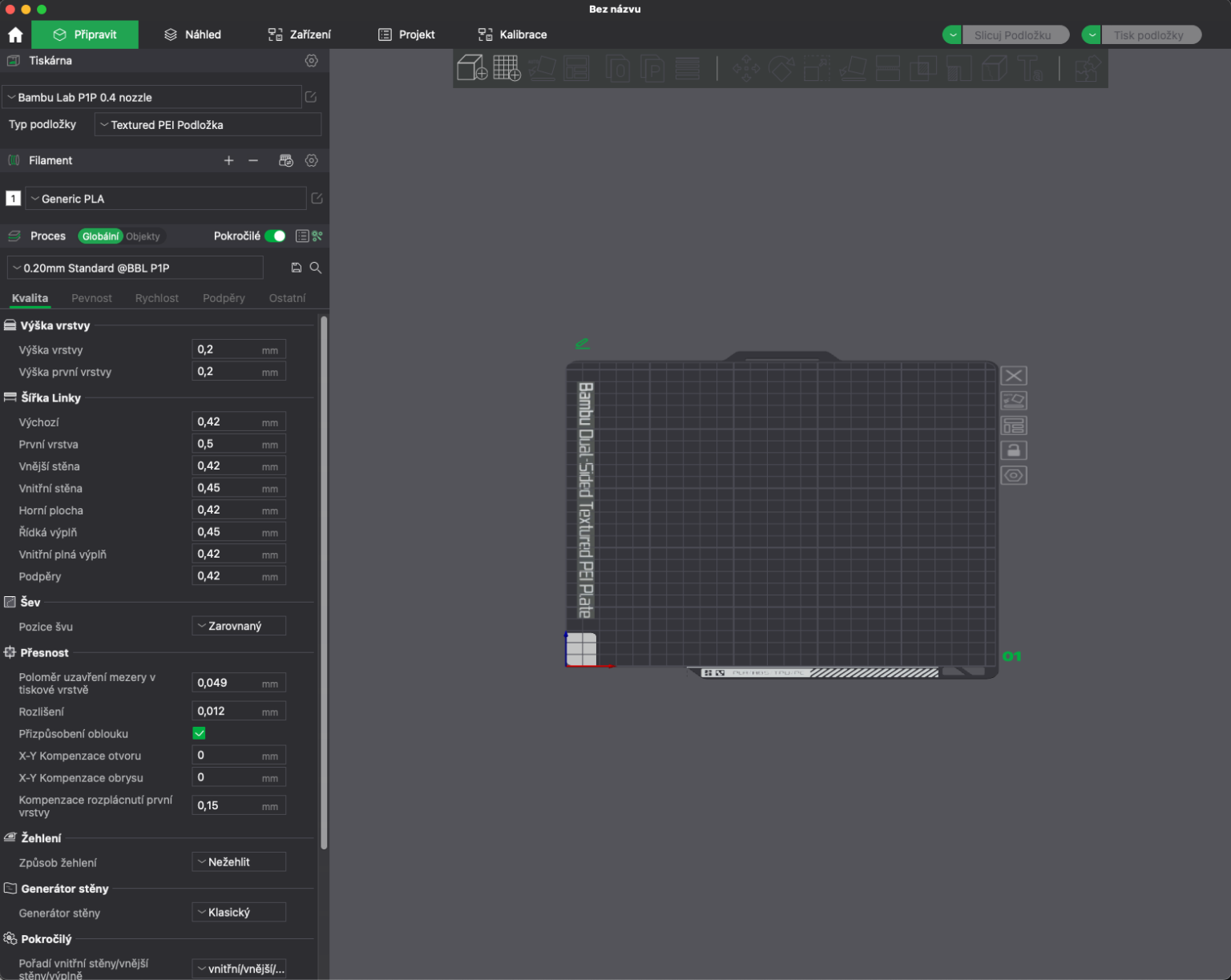Open the Kalibrace tab
This screenshot has width=1231, height=980.
coord(513,34)
